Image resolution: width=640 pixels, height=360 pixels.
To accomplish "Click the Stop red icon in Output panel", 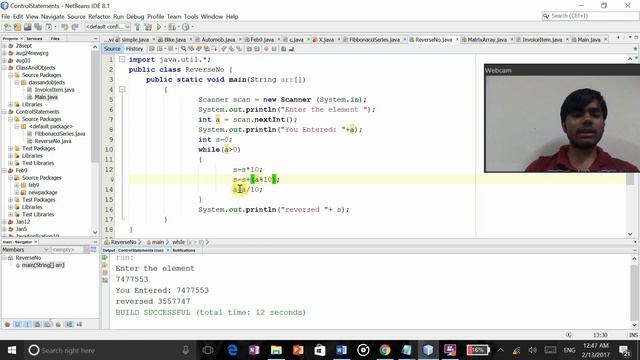I will click(x=105, y=273).
